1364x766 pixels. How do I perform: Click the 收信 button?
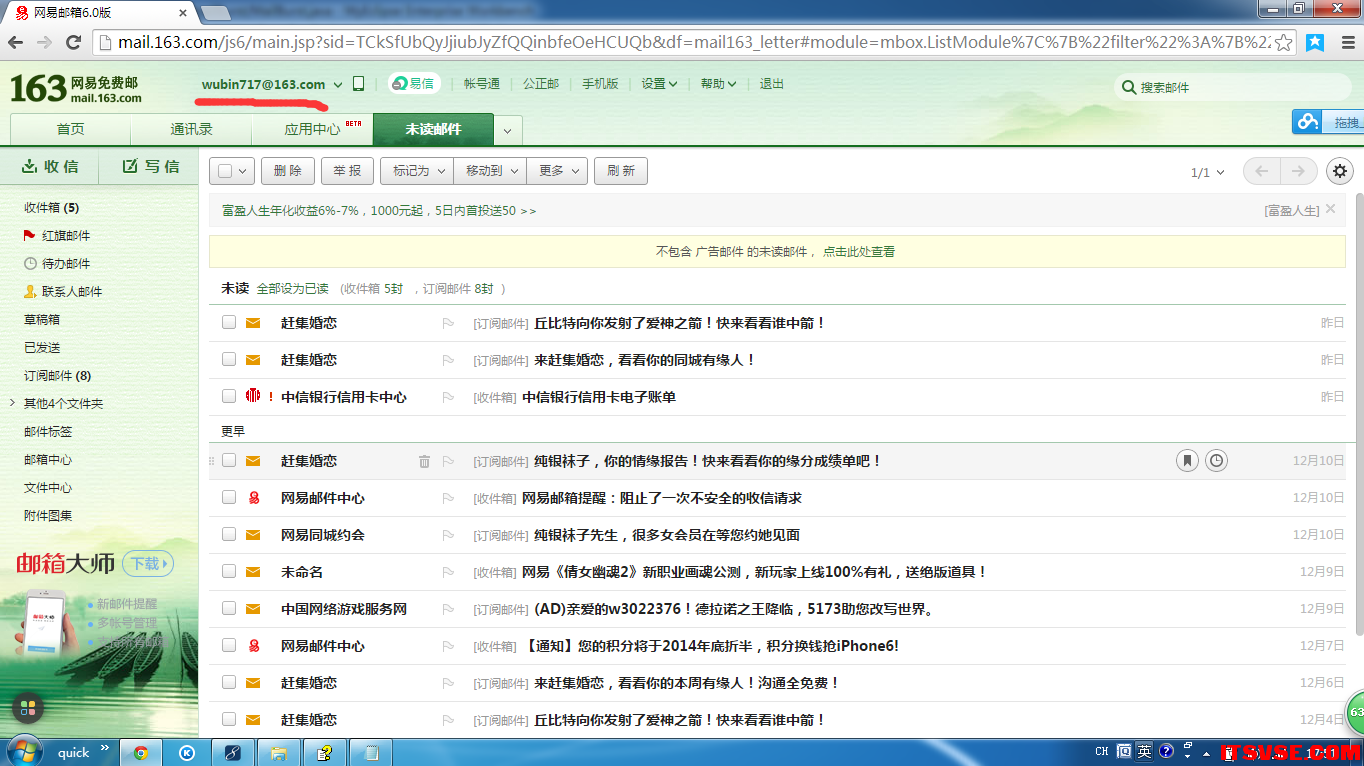point(50,166)
